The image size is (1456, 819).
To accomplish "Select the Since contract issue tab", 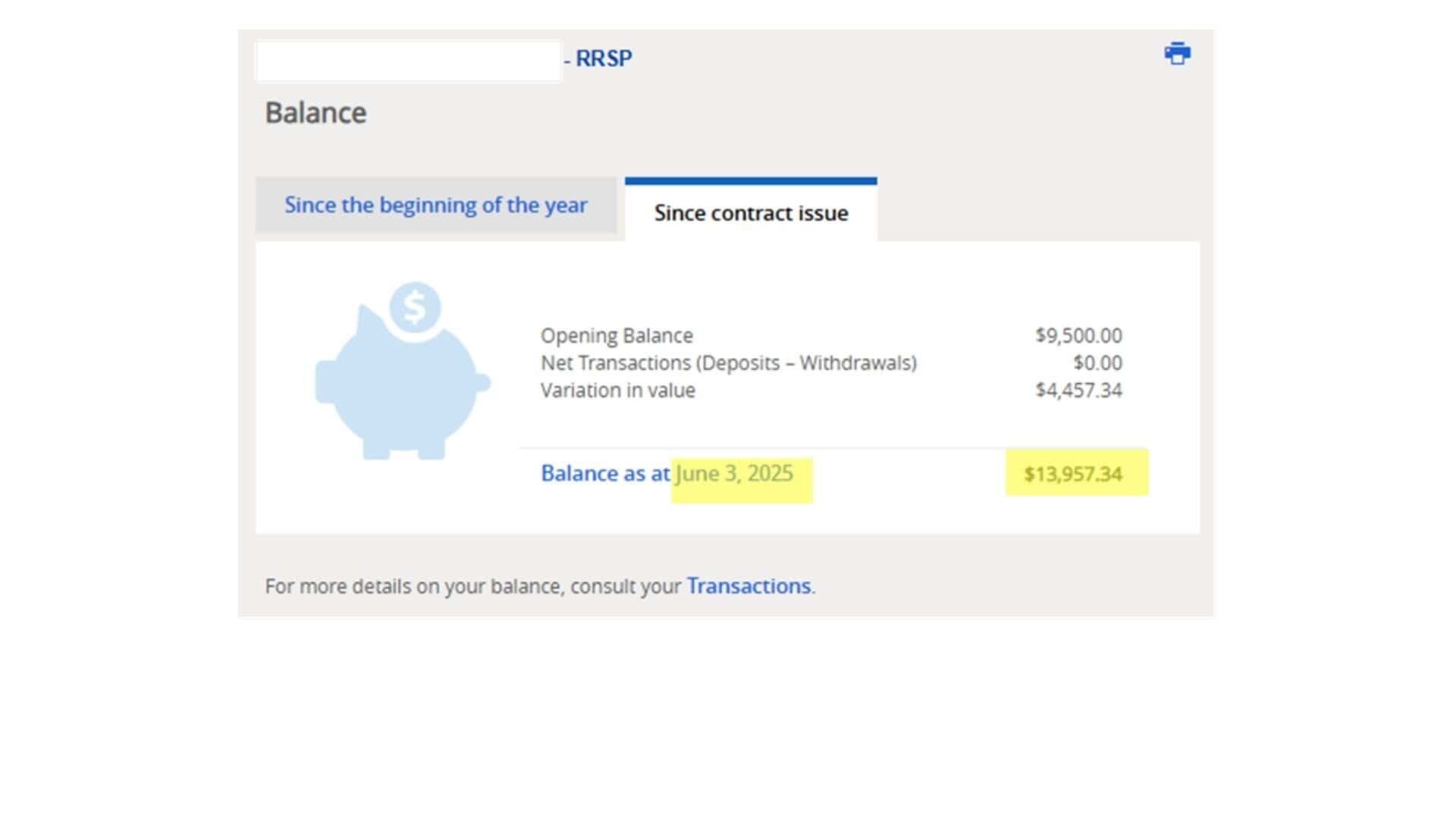I will pyautogui.click(x=751, y=213).
